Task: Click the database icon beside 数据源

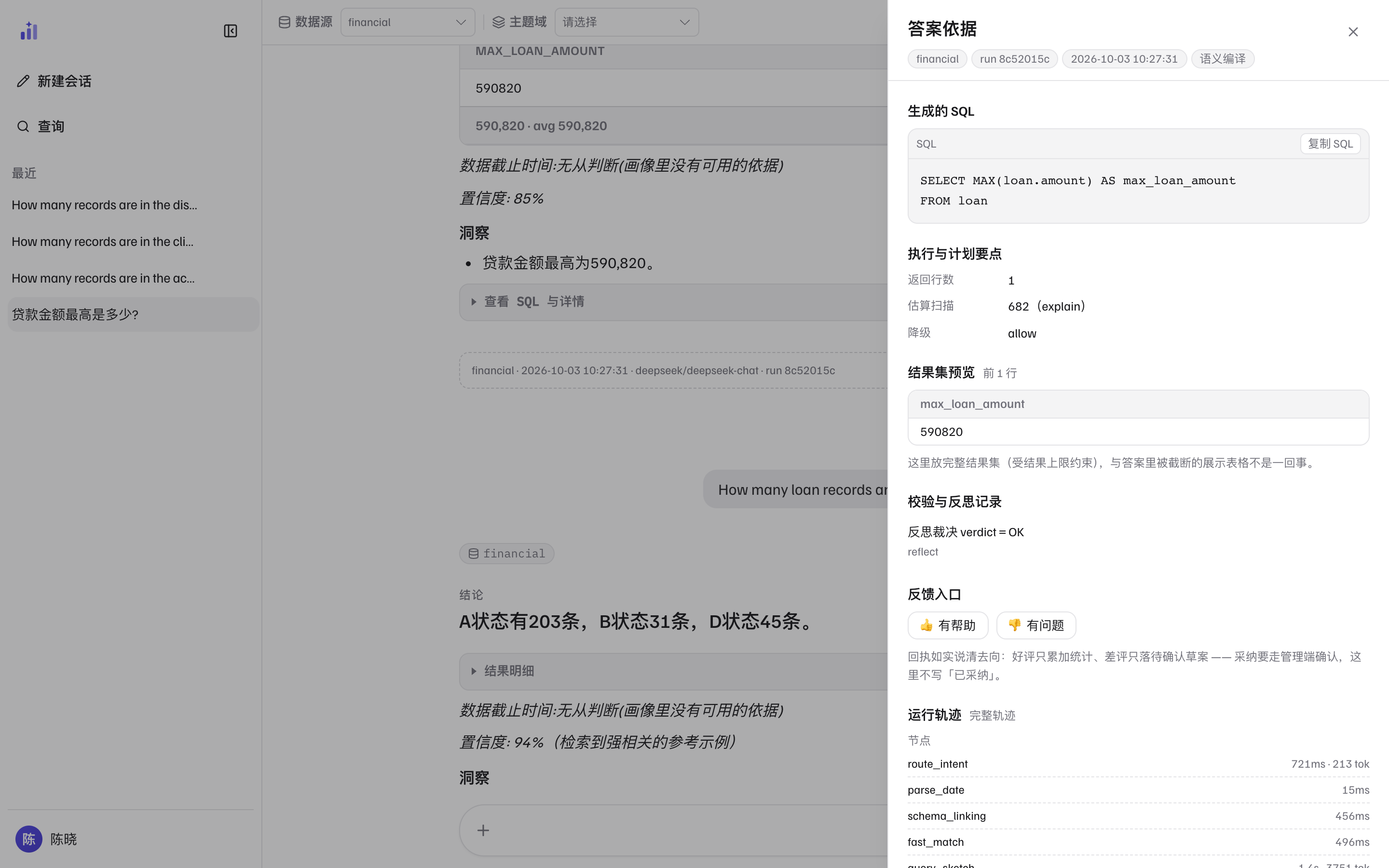Action: coord(284,22)
